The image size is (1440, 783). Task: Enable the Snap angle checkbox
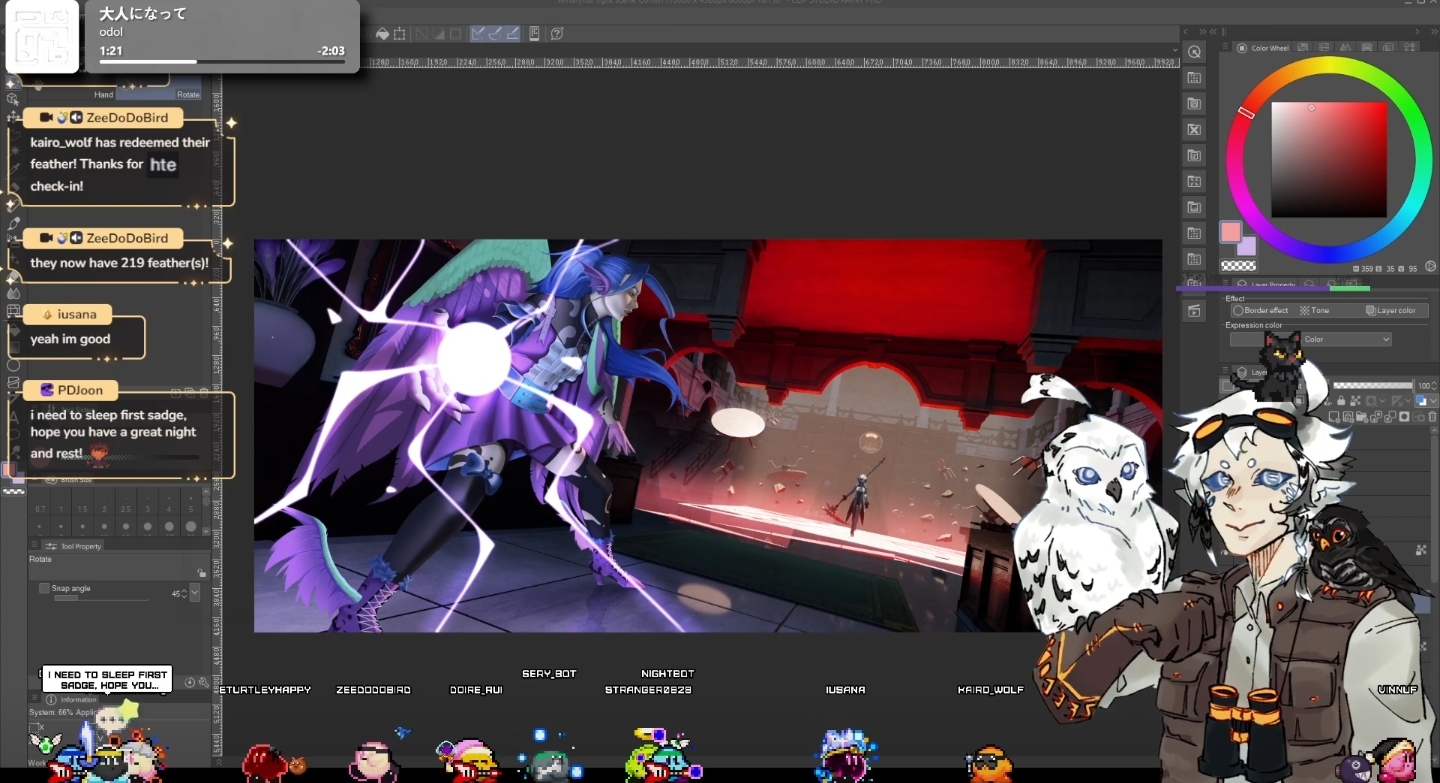[x=44, y=588]
